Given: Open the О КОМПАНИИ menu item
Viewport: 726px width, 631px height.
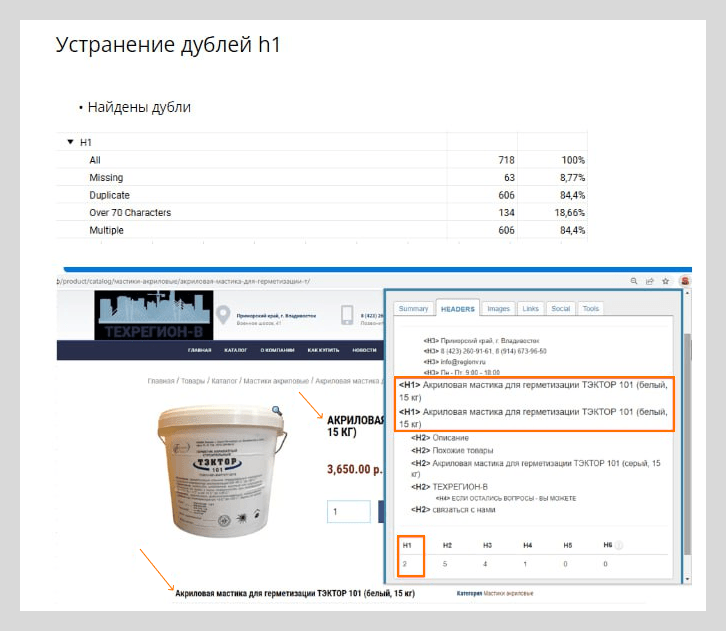Looking at the screenshot, I should (x=277, y=350).
